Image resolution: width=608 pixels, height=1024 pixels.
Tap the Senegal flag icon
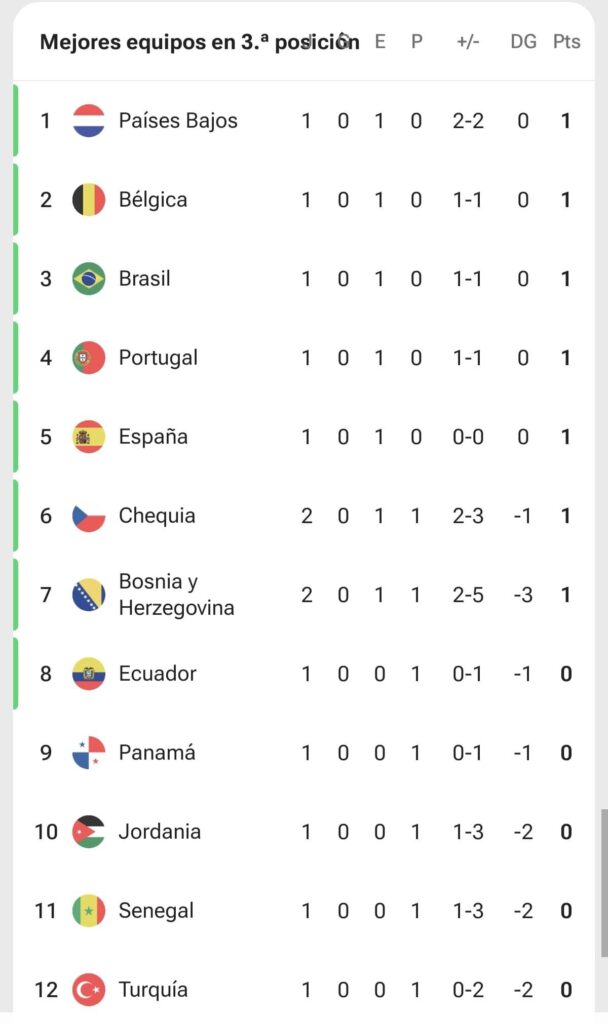pyautogui.click(x=89, y=911)
